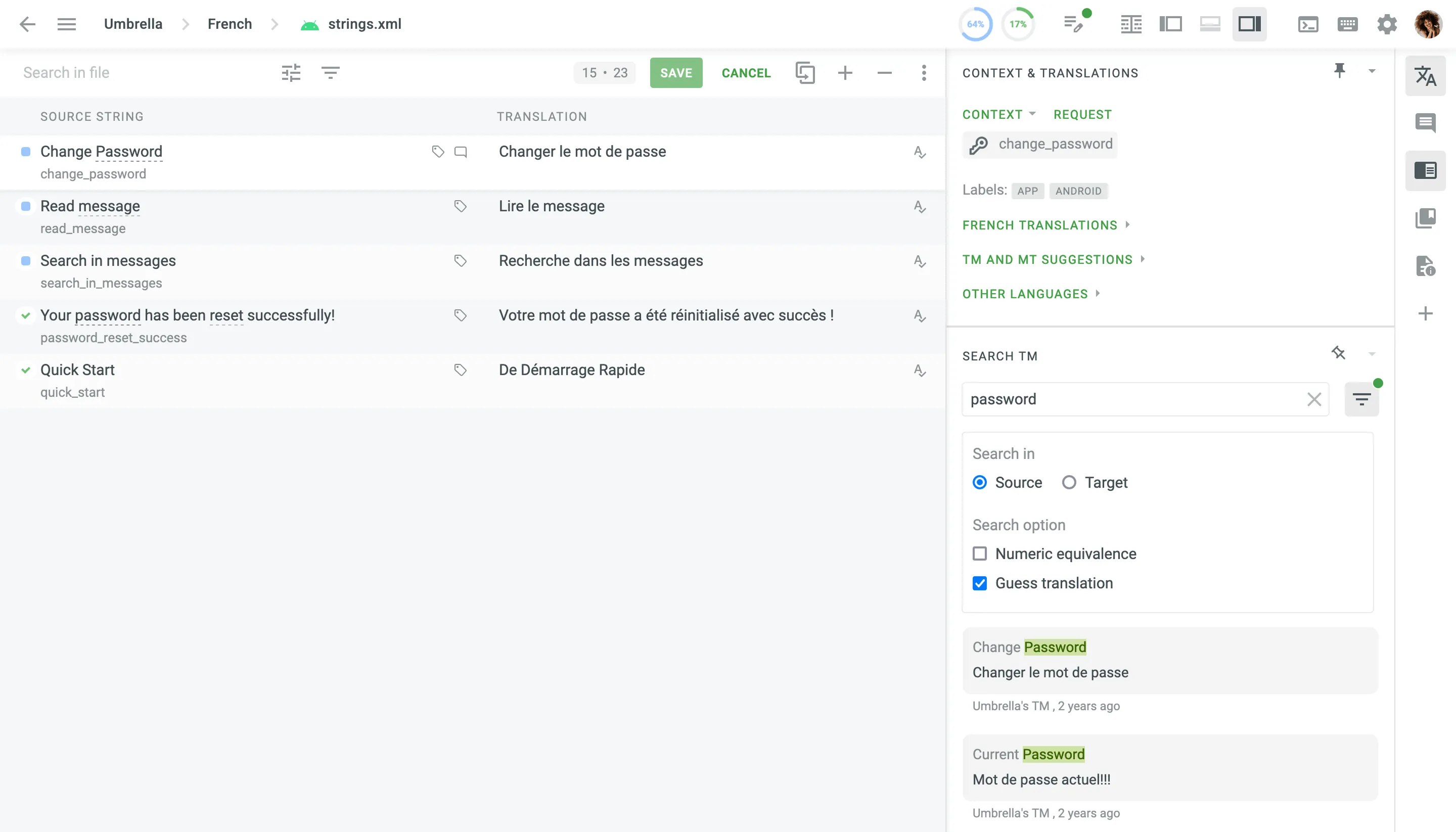This screenshot has height=832, width=1456.
Task: Select the Target radio button
Action: [1069, 482]
